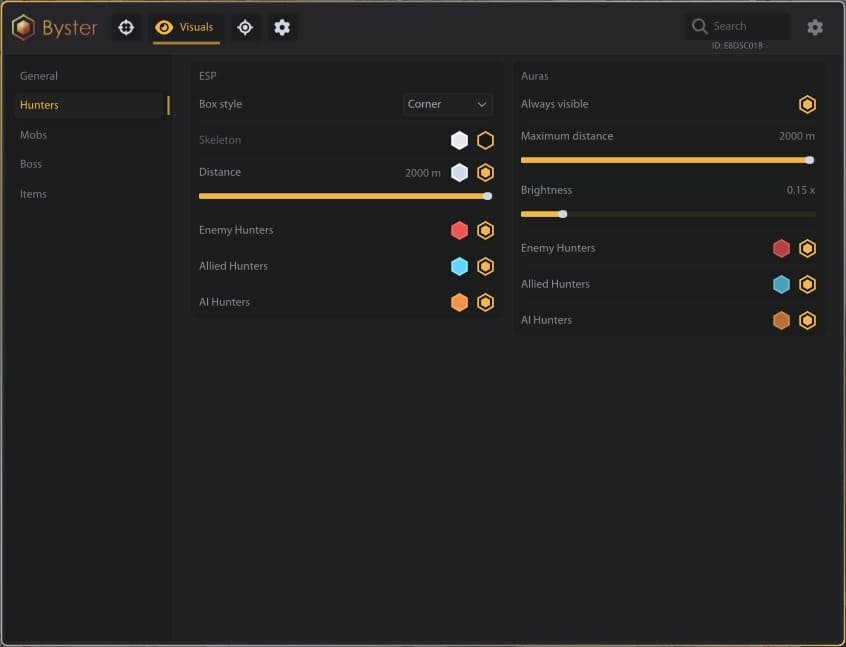The image size is (846, 647).
Task: Click ESP Enemy Hunters red color swatch
Action: (x=459, y=230)
